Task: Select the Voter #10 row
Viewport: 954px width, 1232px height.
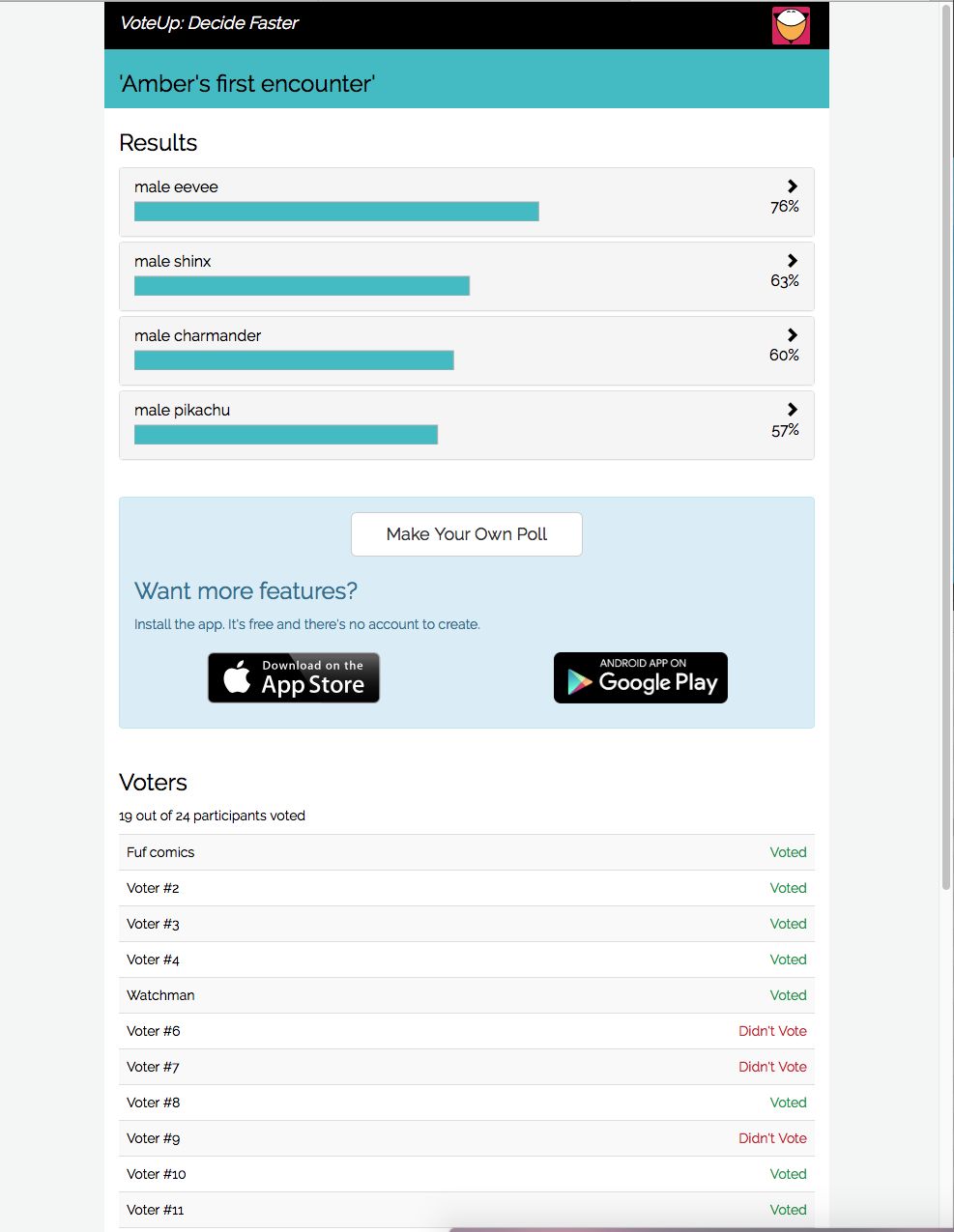Action: point(466,1174)
